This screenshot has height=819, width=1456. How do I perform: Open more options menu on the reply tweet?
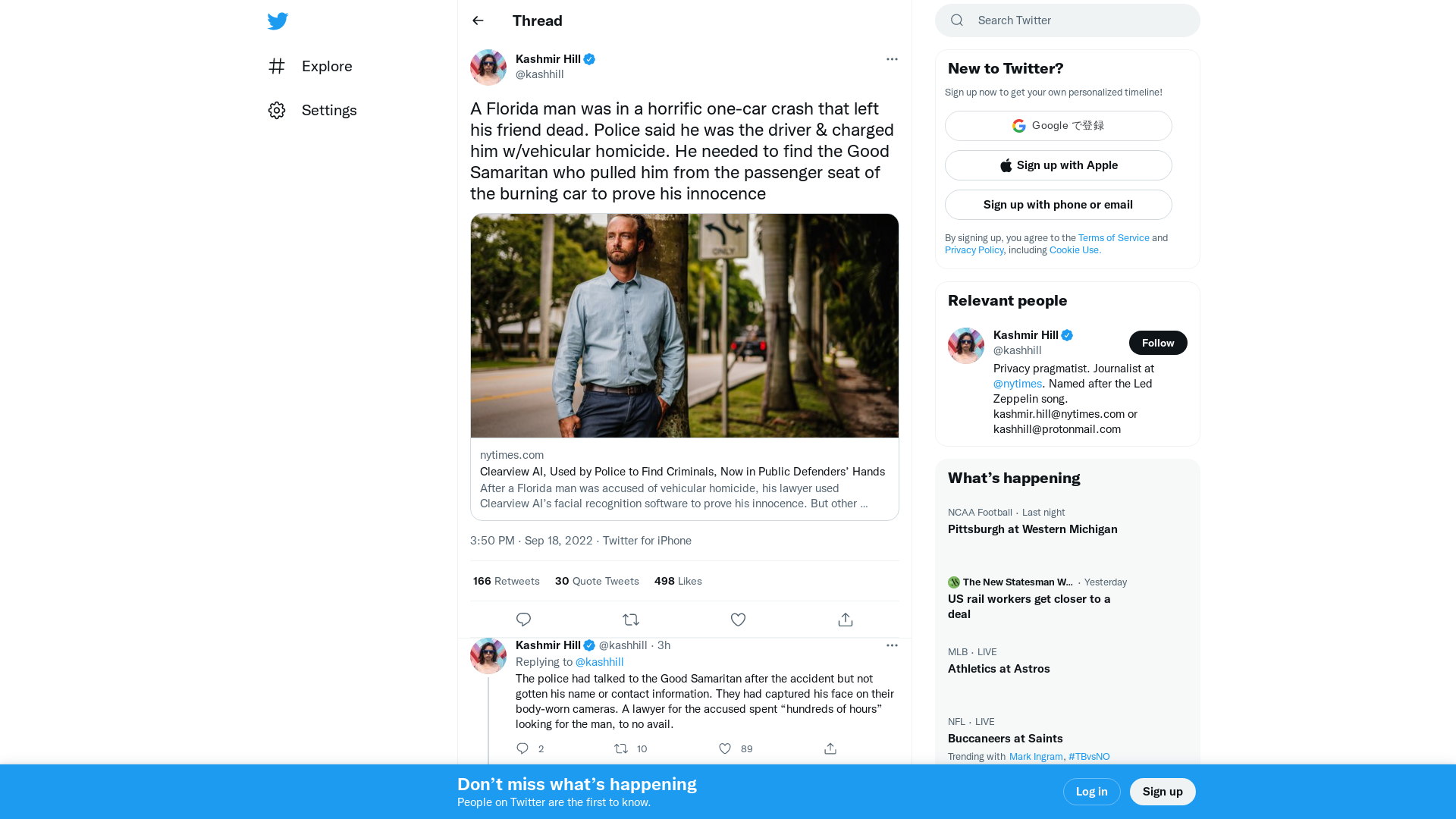click(892, 645)
